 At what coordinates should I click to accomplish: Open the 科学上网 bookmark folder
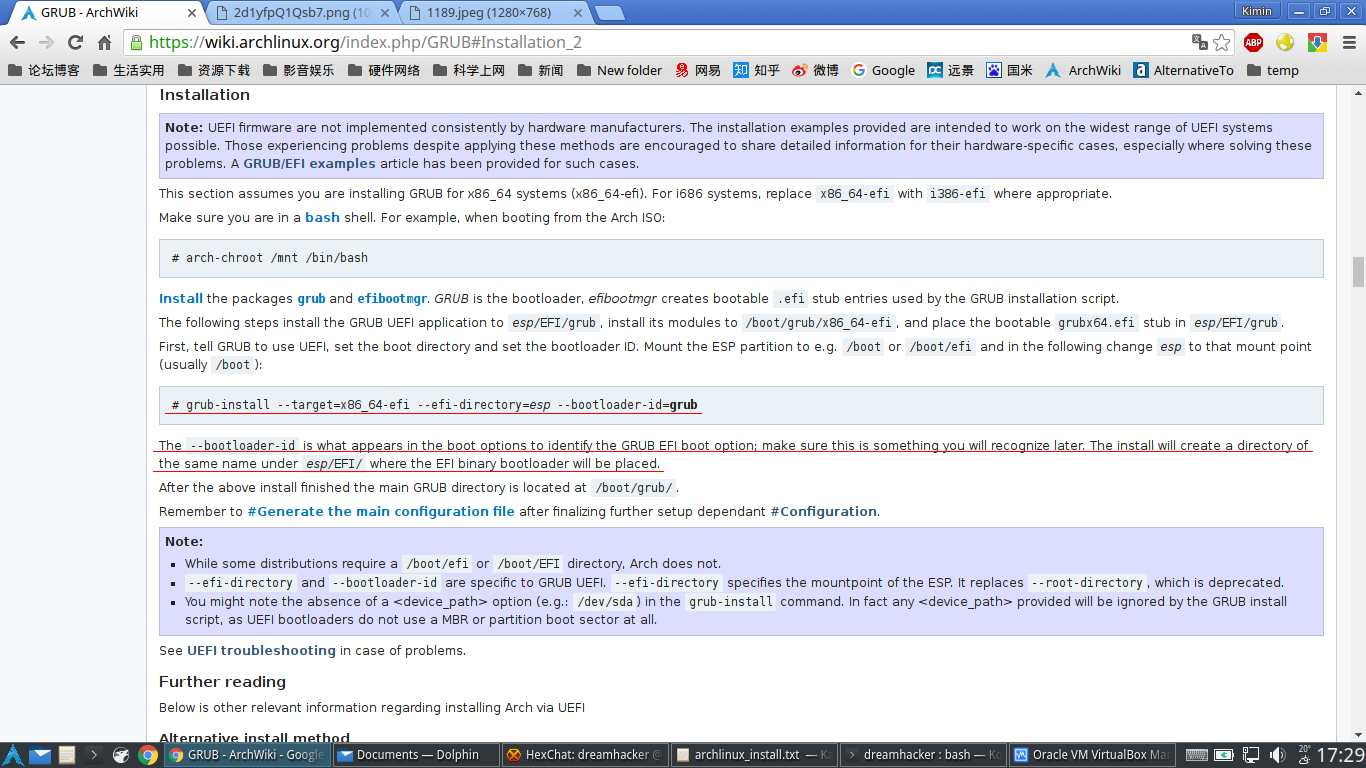pyautogui.click(x=469, y=70)
